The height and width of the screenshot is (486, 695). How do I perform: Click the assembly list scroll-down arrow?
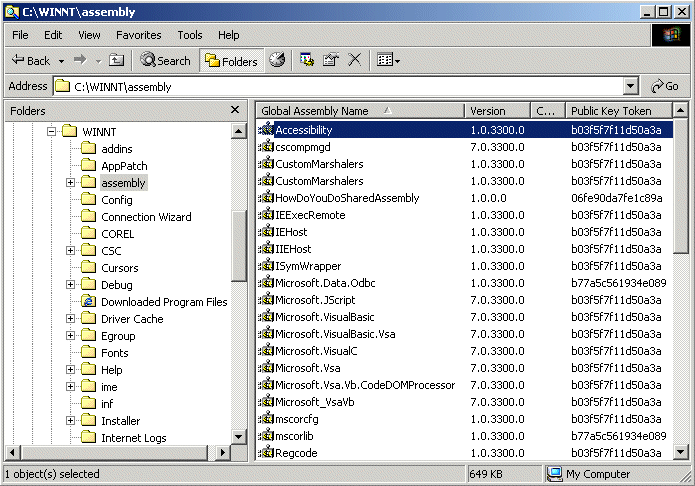pos(680,452)
